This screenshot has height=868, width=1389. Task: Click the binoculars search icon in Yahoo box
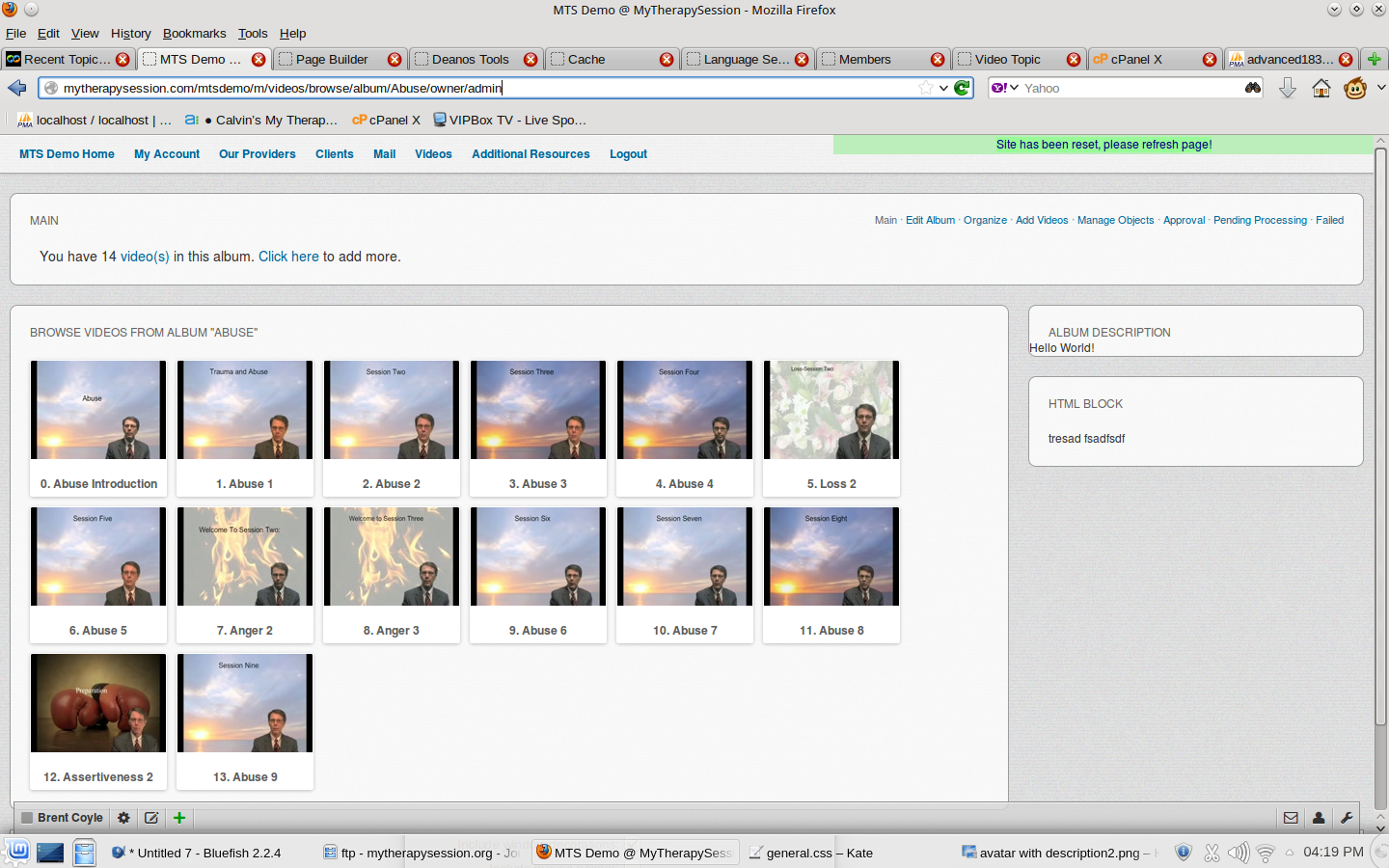coord(1252,88)
